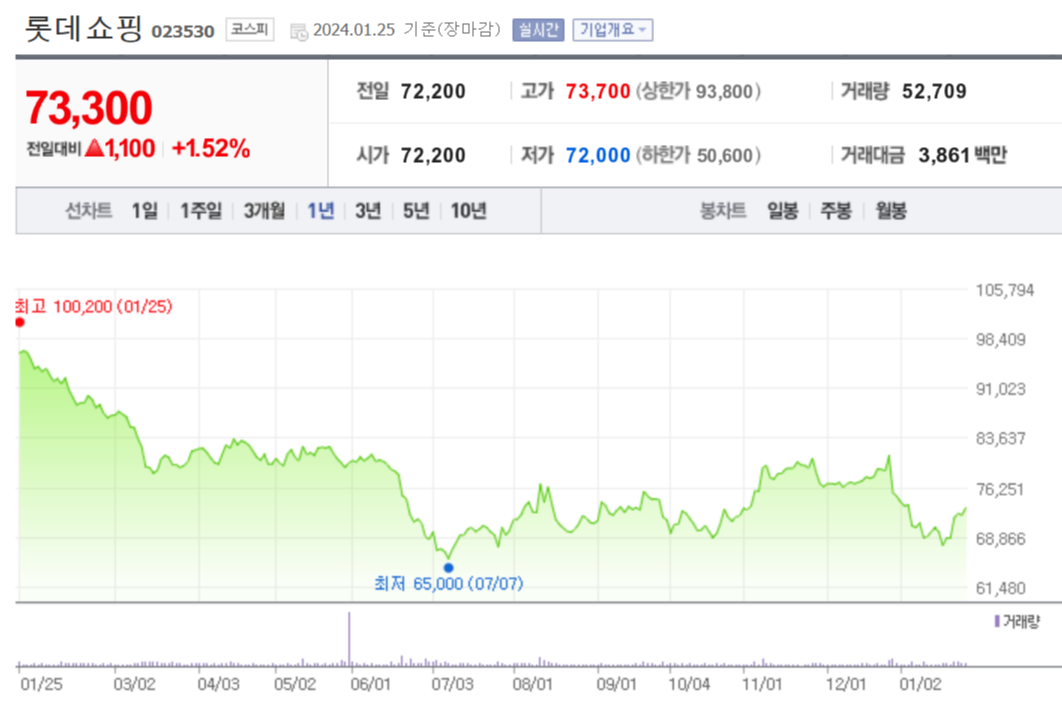
Task: Click the 최저 65,000 (07/07) label
Action: 448,583
